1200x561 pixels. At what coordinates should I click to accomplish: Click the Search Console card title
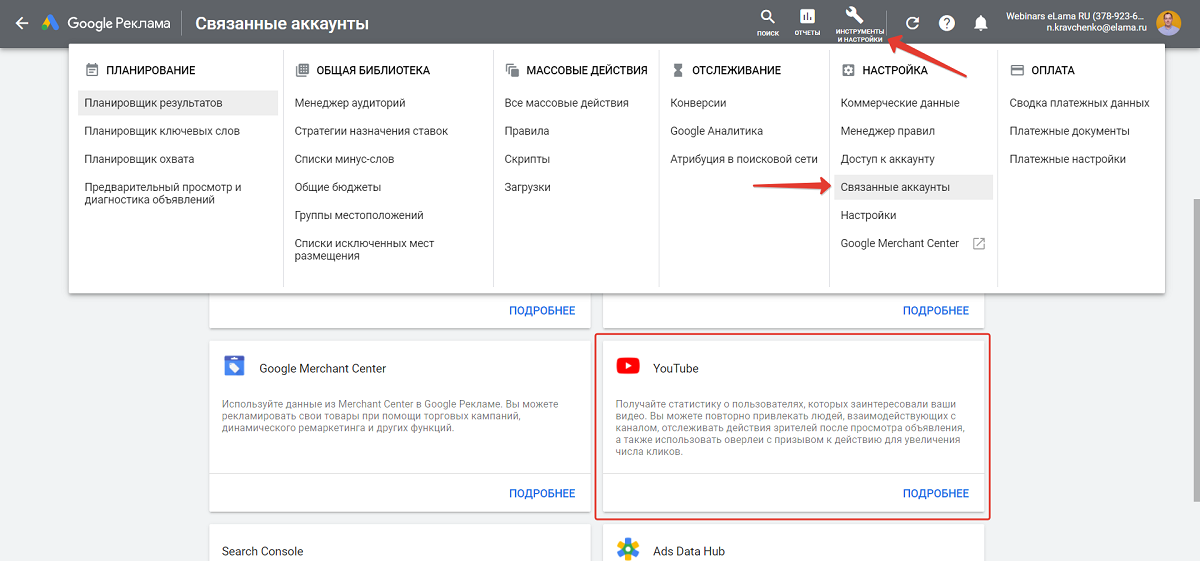tap(262, 551)
